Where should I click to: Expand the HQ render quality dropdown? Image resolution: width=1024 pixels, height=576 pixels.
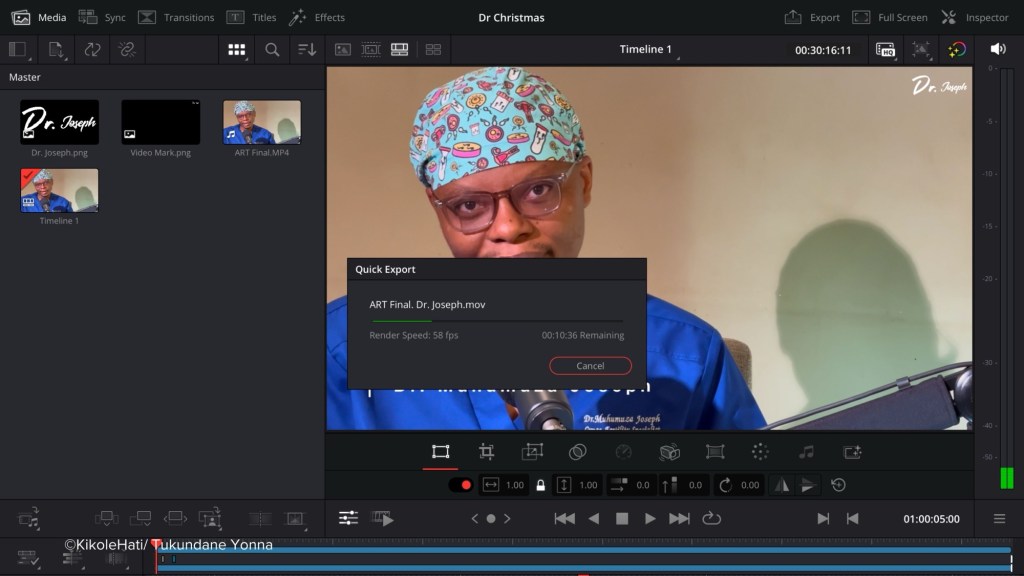click(885, 49)
